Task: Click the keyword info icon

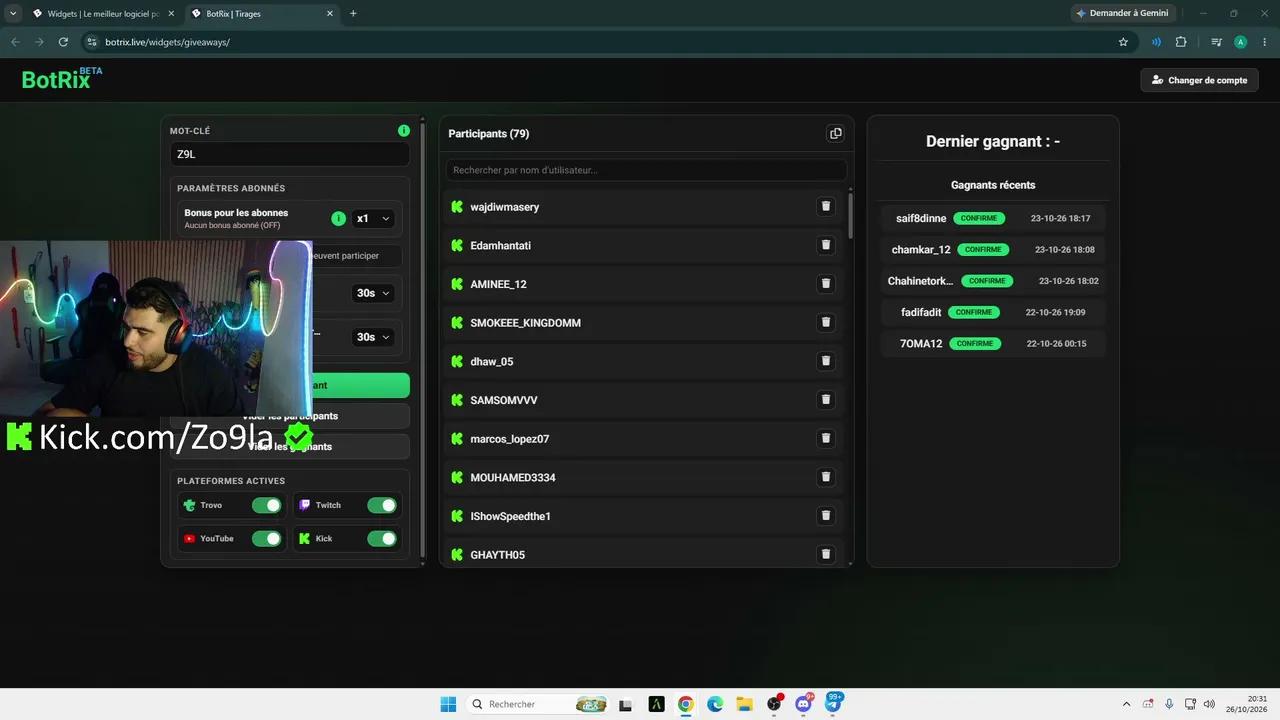Action: coord(404,131)
